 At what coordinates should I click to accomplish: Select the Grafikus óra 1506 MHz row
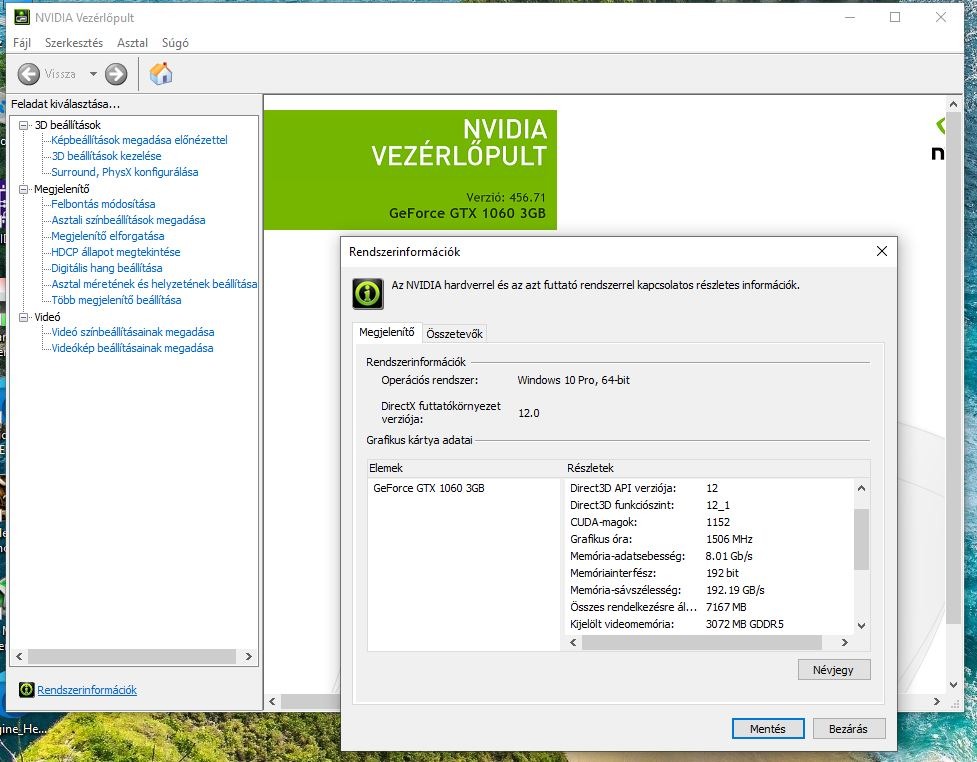tap(661, 539)
